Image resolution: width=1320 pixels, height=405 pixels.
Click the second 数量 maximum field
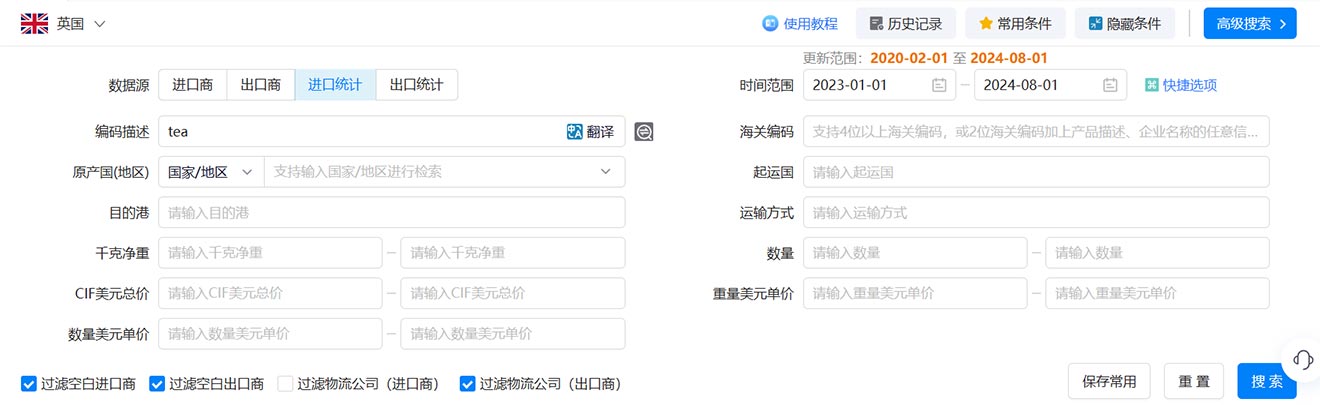point(1158,253)
